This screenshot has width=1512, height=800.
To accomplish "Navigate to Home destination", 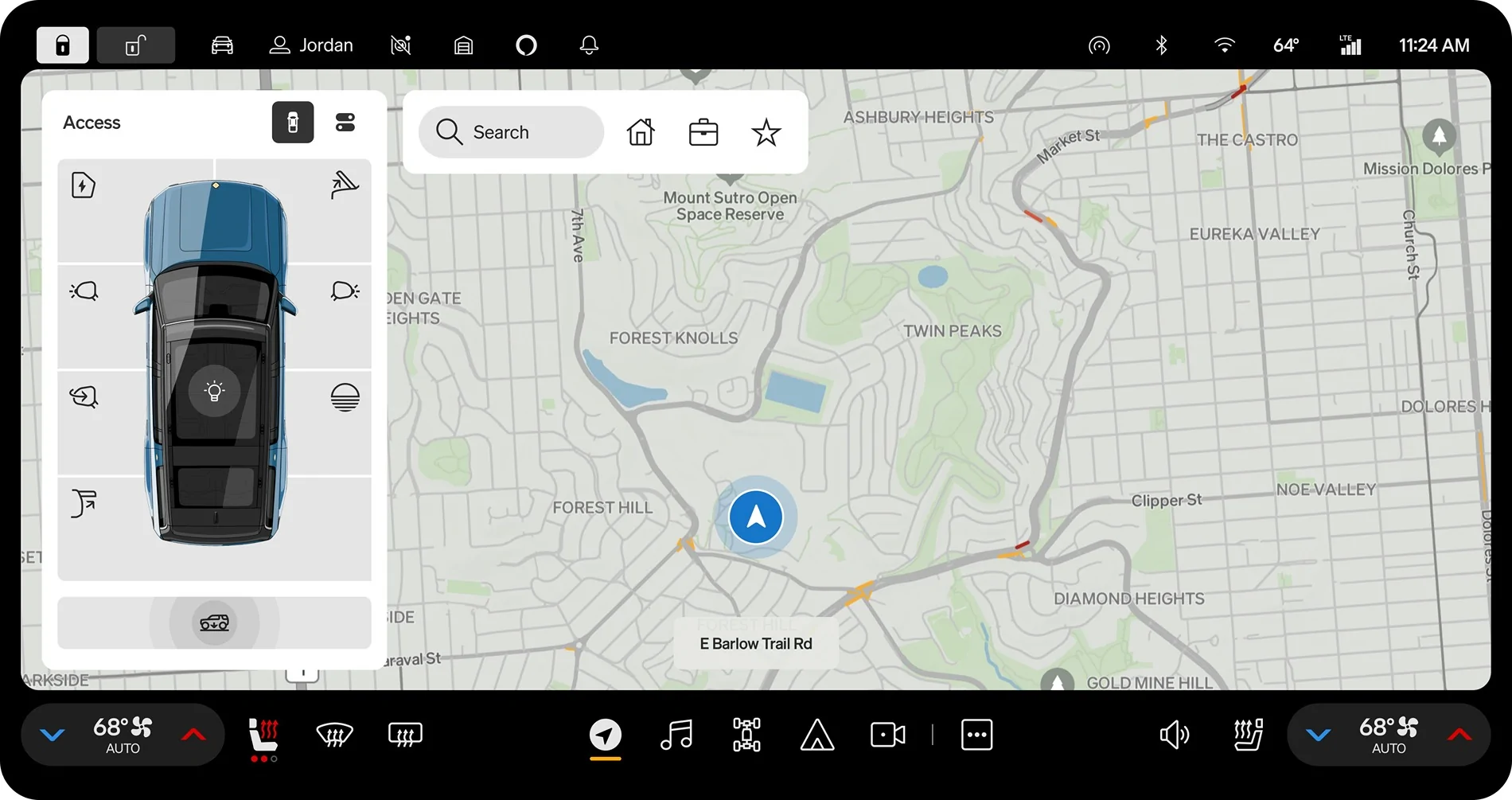I will pyautogui.click(x=641, y=132).
